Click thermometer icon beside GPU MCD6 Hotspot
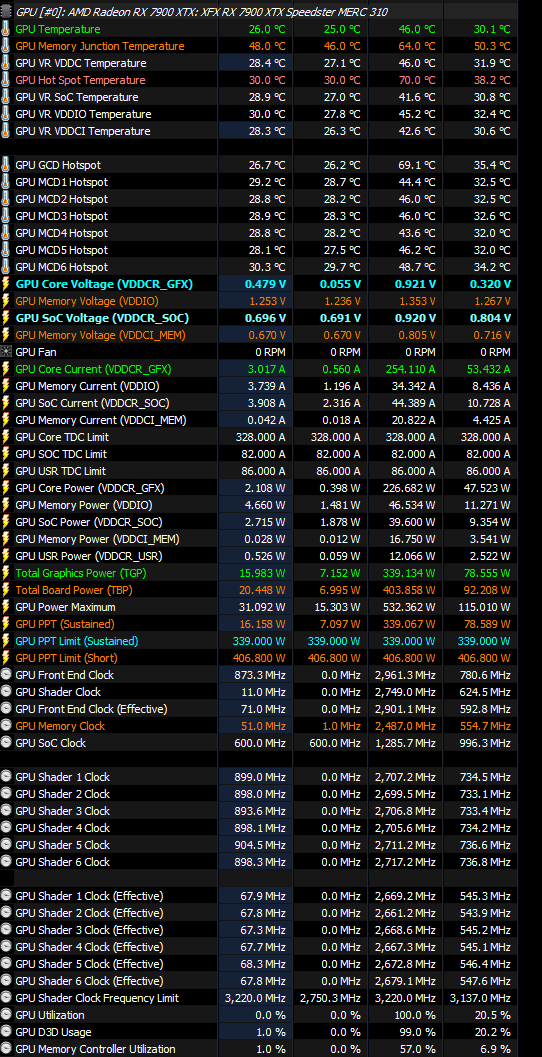The width and height of the screenshot is (542, 1057). (7, 266)
